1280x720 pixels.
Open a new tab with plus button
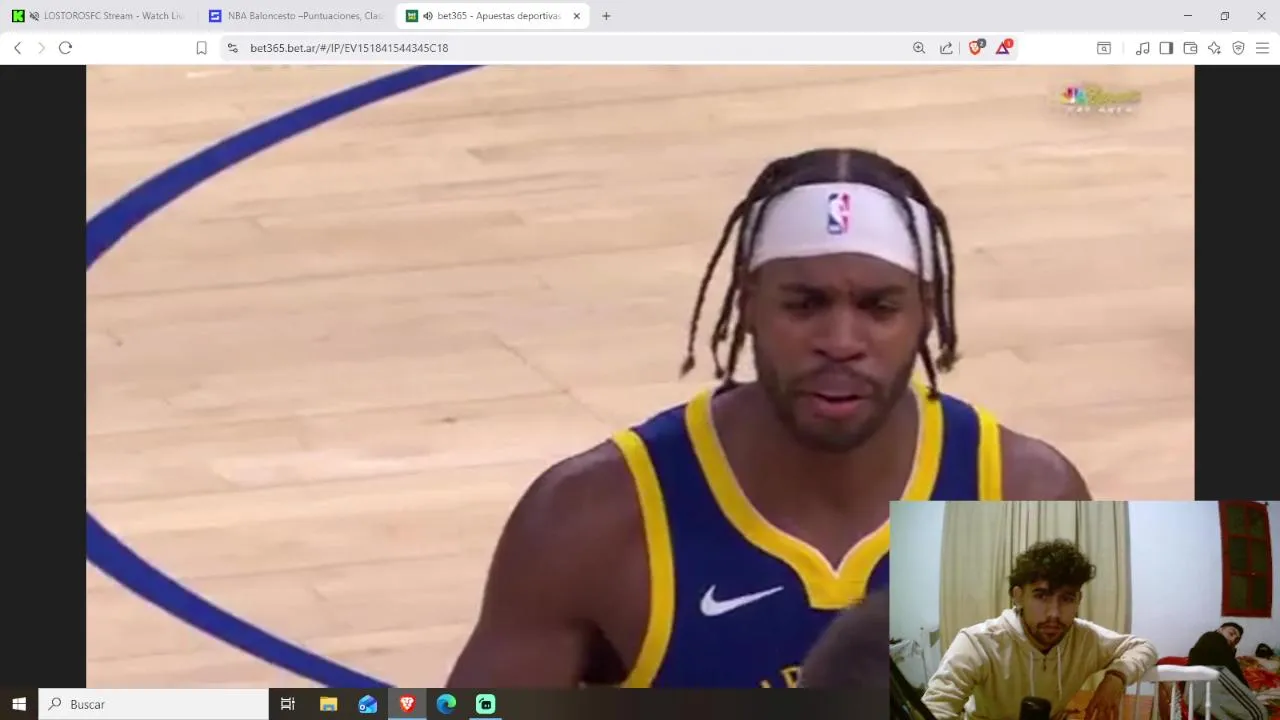[x=606, y=16]
